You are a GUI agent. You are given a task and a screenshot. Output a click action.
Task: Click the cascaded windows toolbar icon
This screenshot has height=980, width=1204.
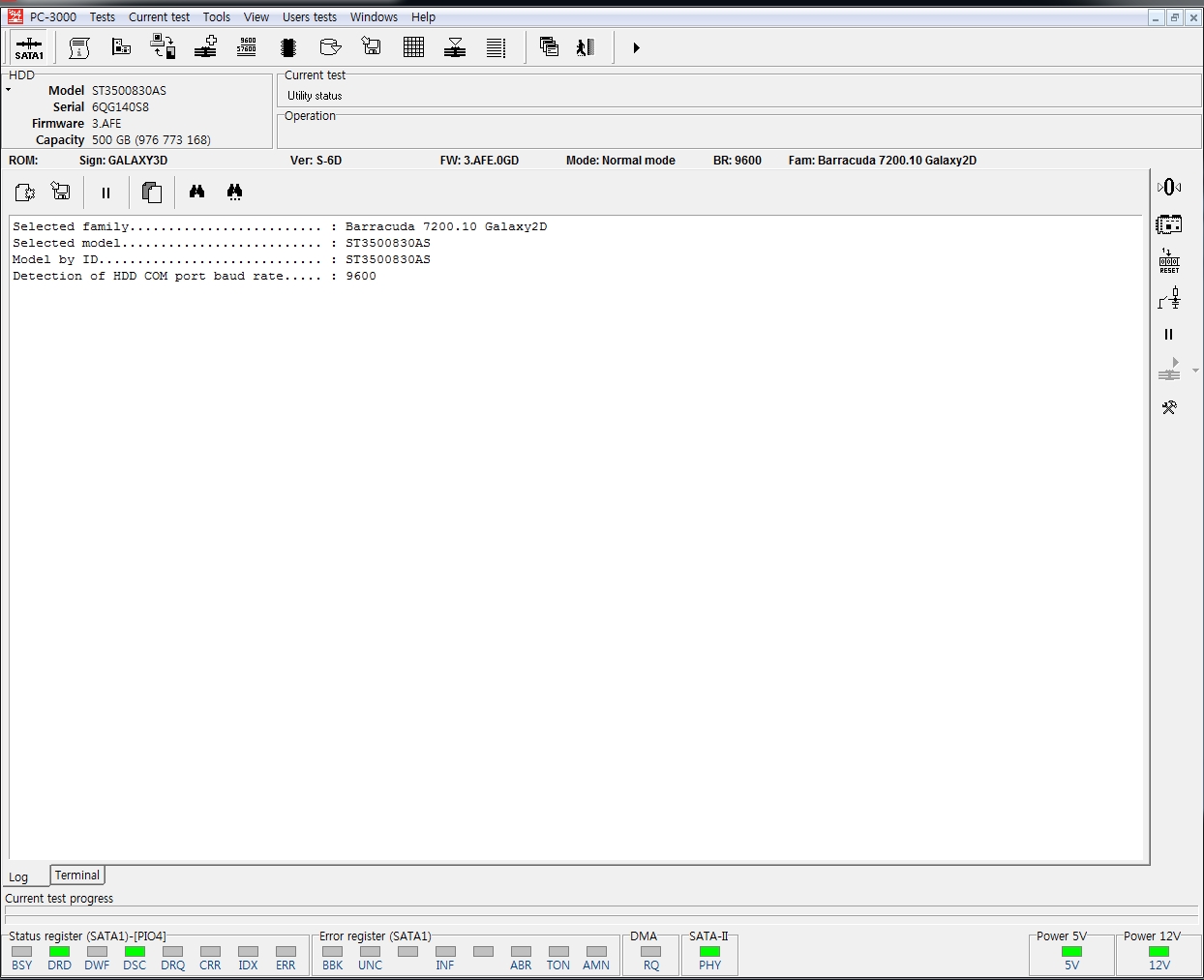pyautogui.click(x=549, y=46)
